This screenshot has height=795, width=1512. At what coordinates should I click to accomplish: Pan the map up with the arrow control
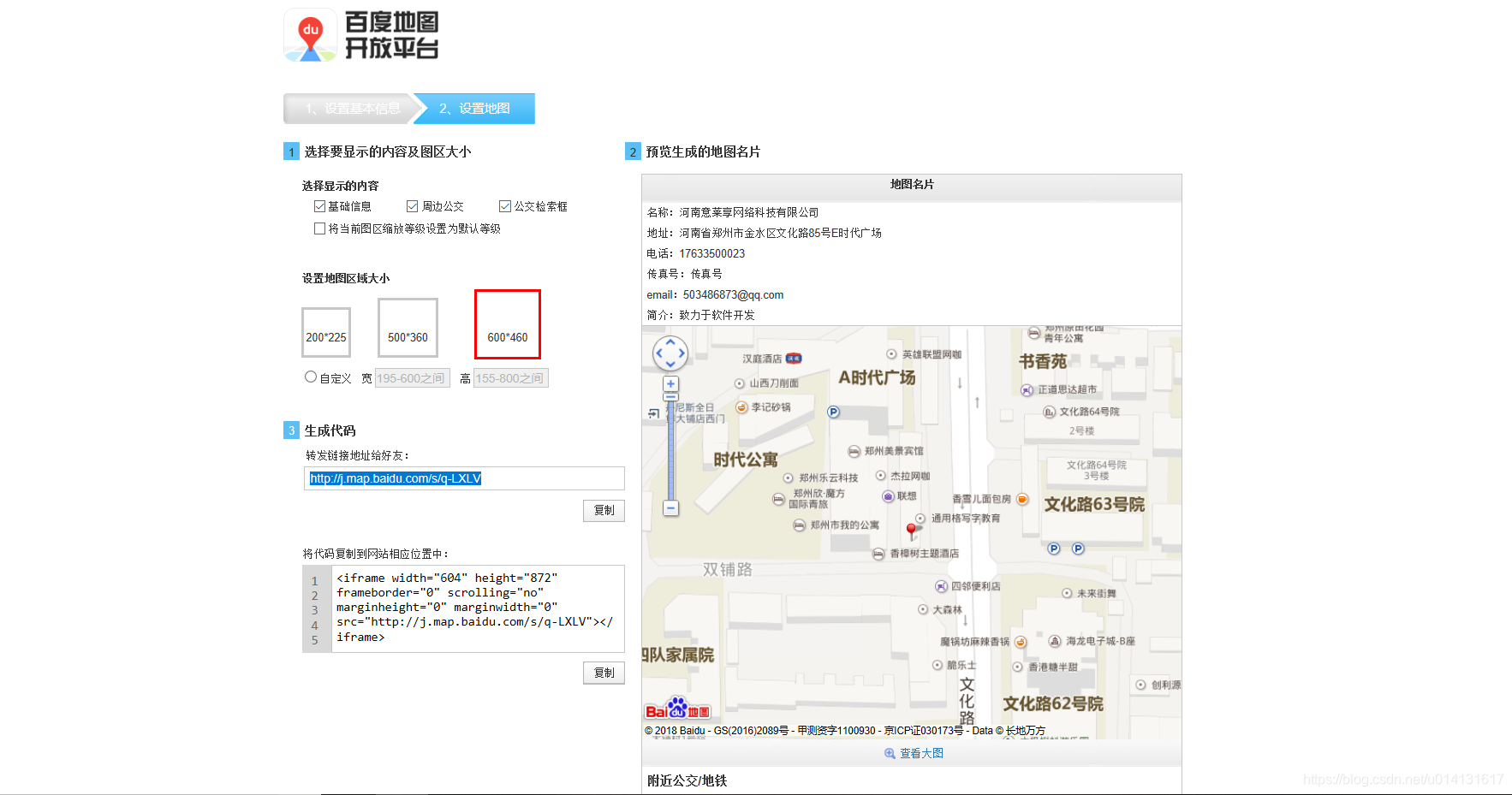[x=670, y=341]
